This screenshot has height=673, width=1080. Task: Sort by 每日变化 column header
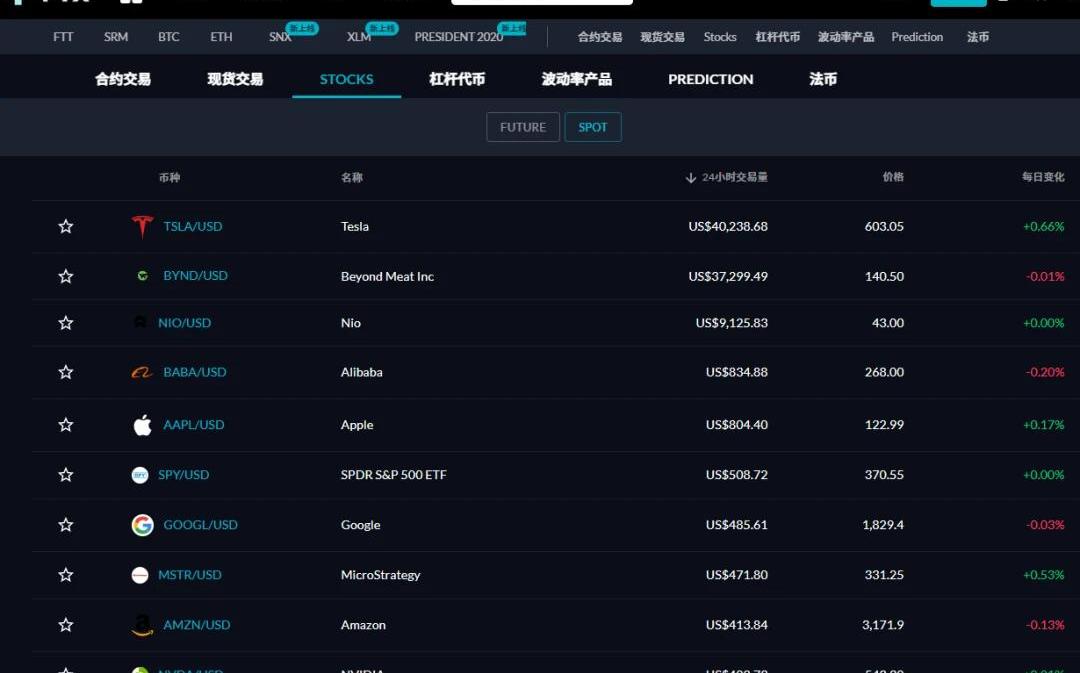point(1042,177)
